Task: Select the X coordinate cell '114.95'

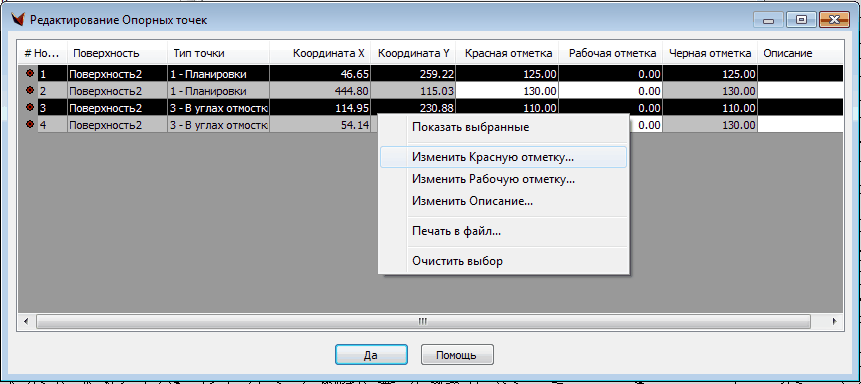Action: [320, 108]
